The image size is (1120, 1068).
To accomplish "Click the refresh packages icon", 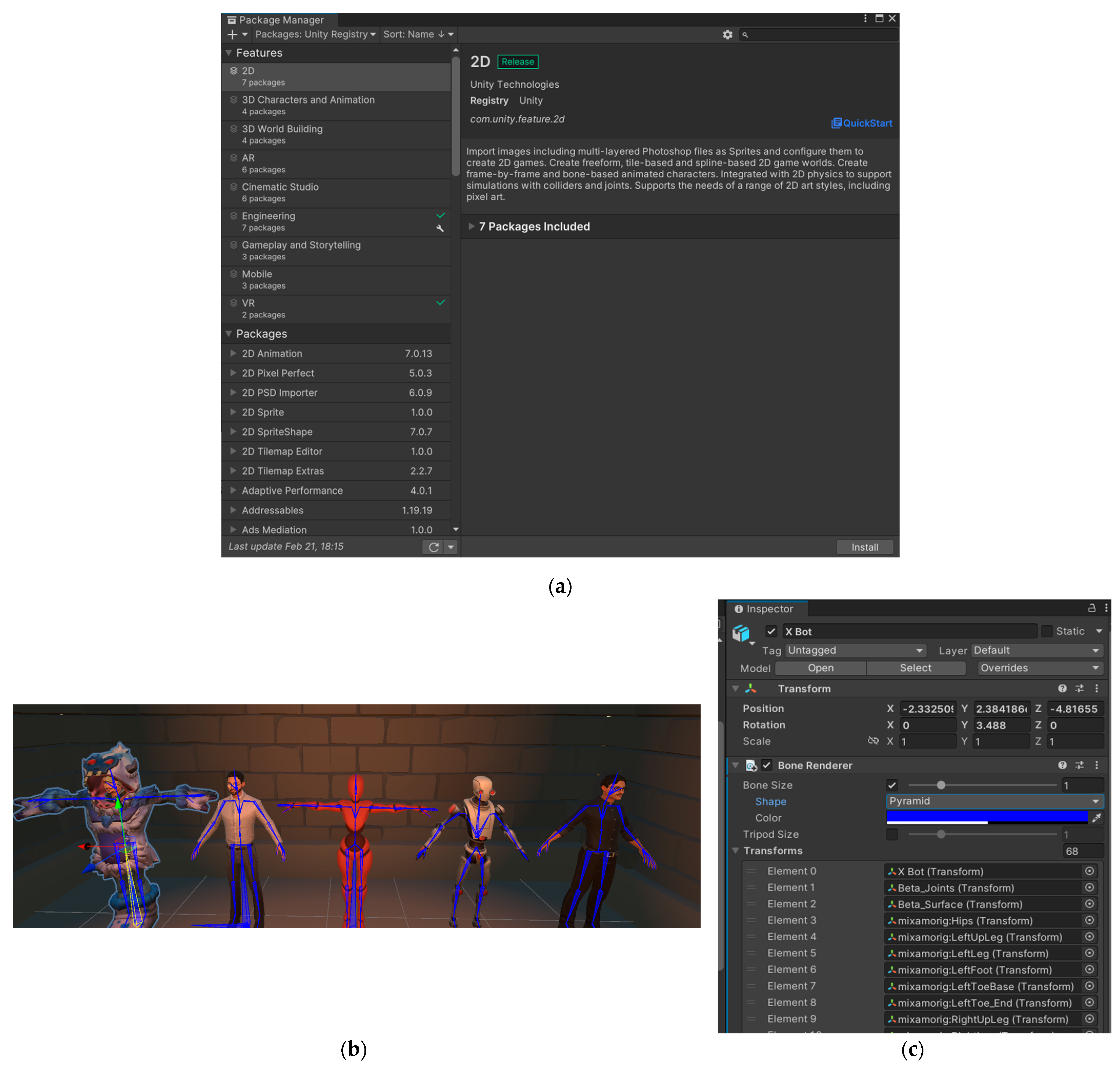I will [x=433, y=547].
